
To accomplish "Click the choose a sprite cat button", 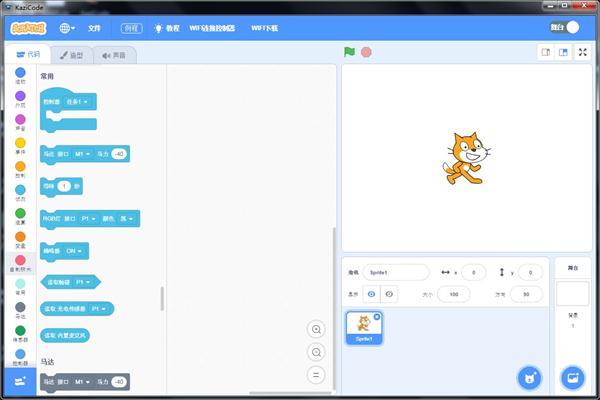I will pos(530,378).
